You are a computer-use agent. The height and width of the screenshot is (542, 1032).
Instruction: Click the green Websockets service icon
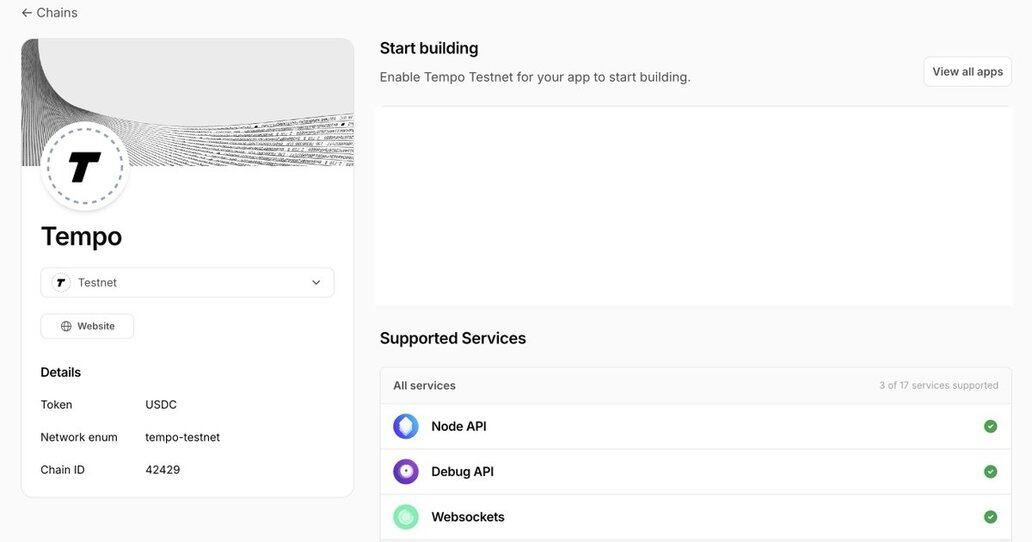pos(406,517)
